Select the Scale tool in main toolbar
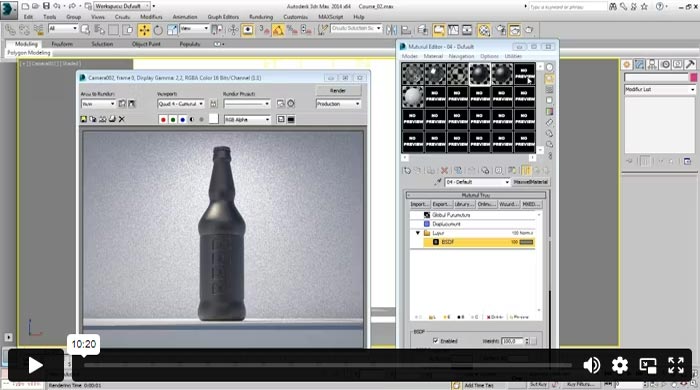The width and height of the screenshot is (700, 390). coord(172,30)
